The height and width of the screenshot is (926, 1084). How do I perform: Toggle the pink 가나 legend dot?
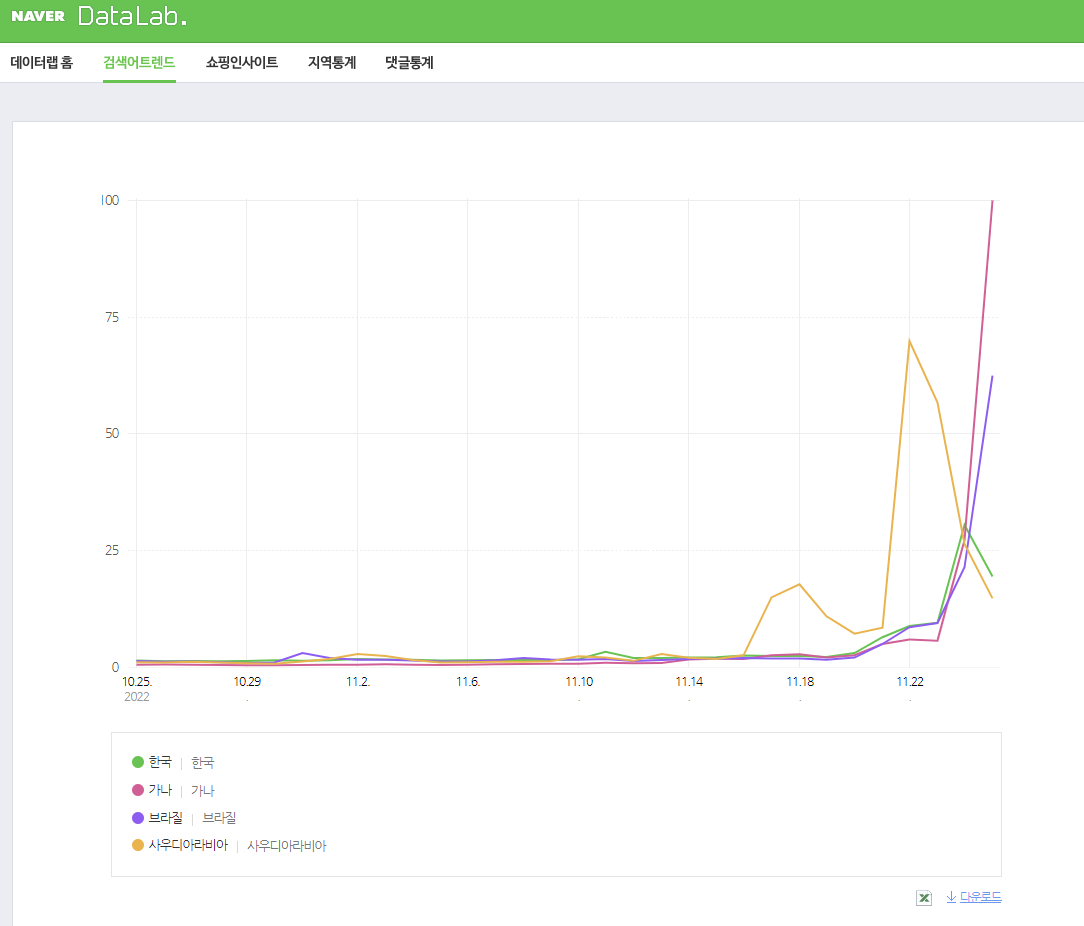138,790
